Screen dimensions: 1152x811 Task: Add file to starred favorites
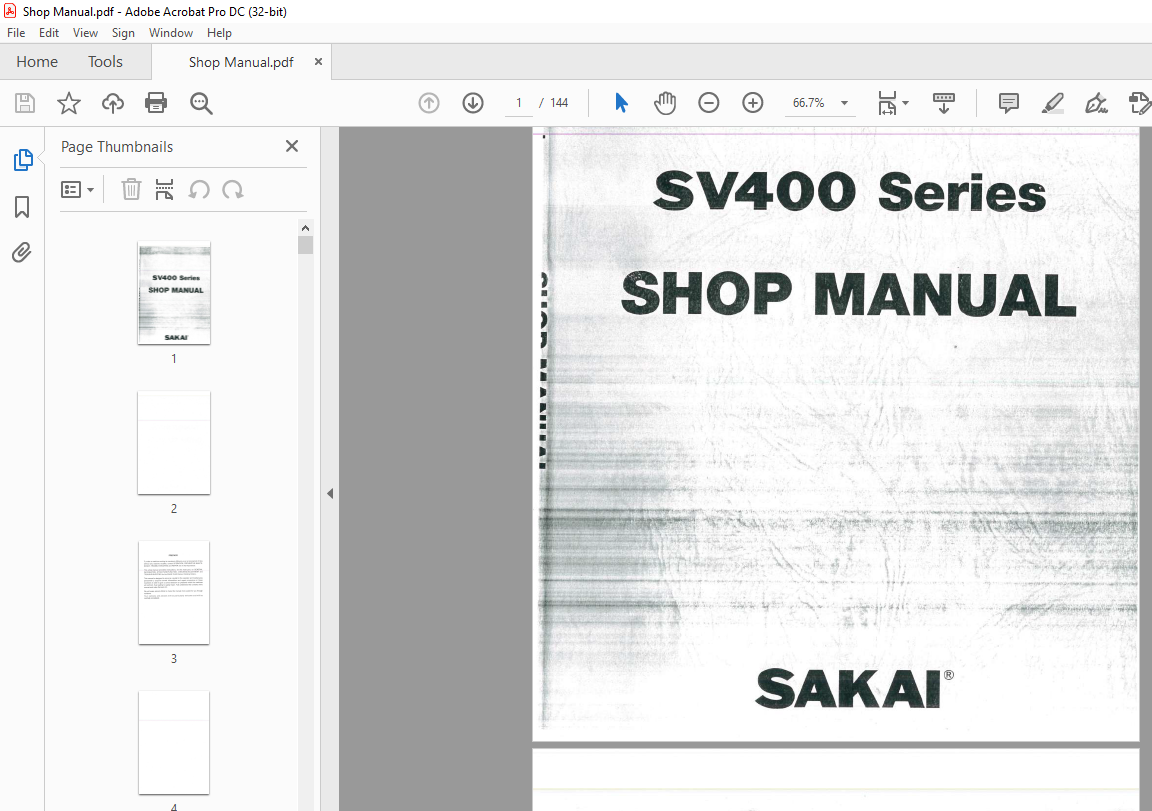[x=69, y=103]
